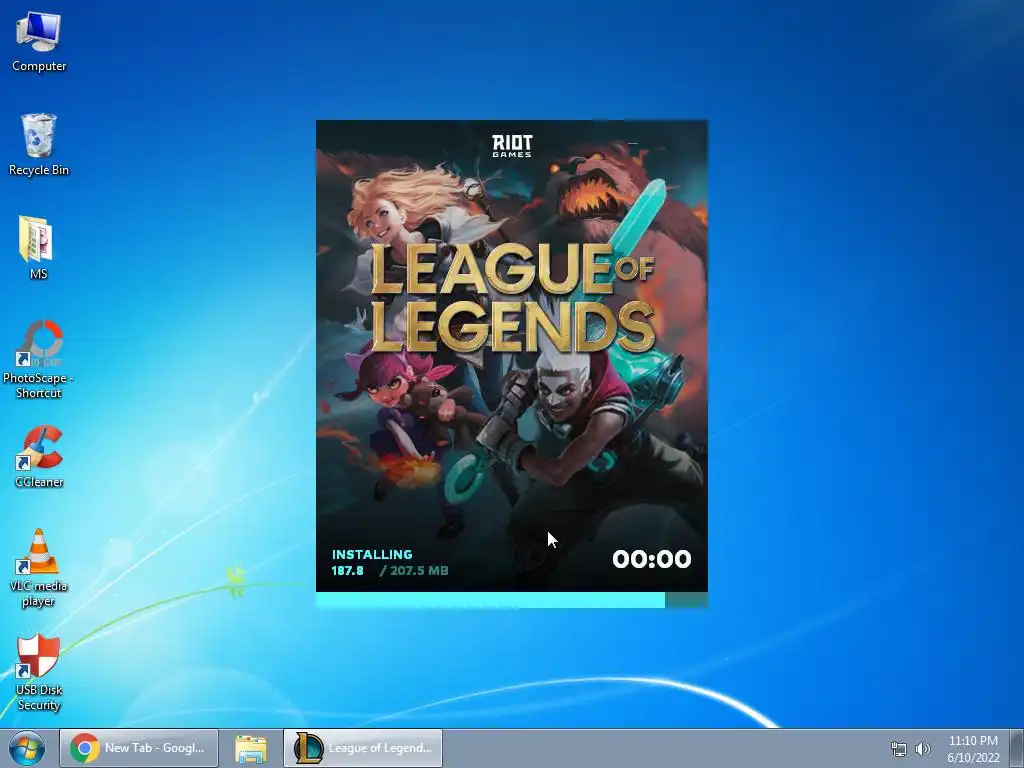Open the Windows Start menu orb
Image resolution: width=1024 pixels, height=768 pixels.
pyautogui.click(x=27, y=748)
